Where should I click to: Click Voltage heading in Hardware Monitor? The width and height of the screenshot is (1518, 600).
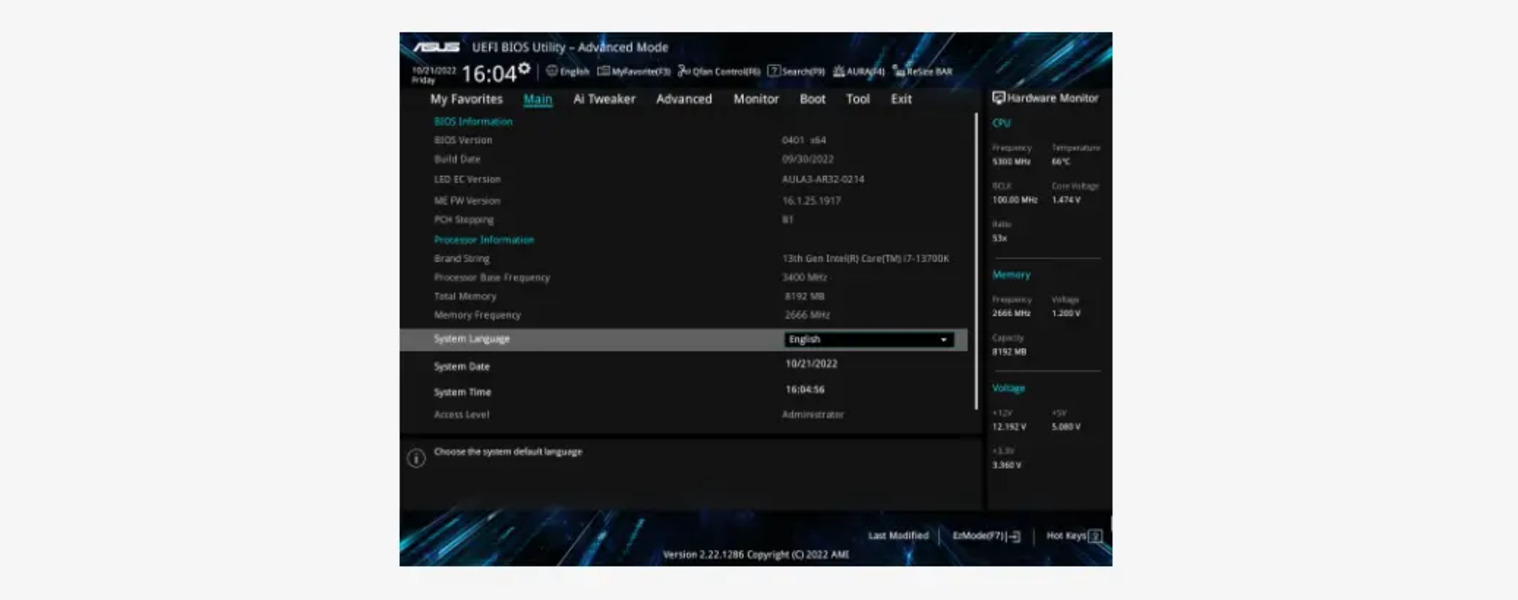tap(1009, 388)
